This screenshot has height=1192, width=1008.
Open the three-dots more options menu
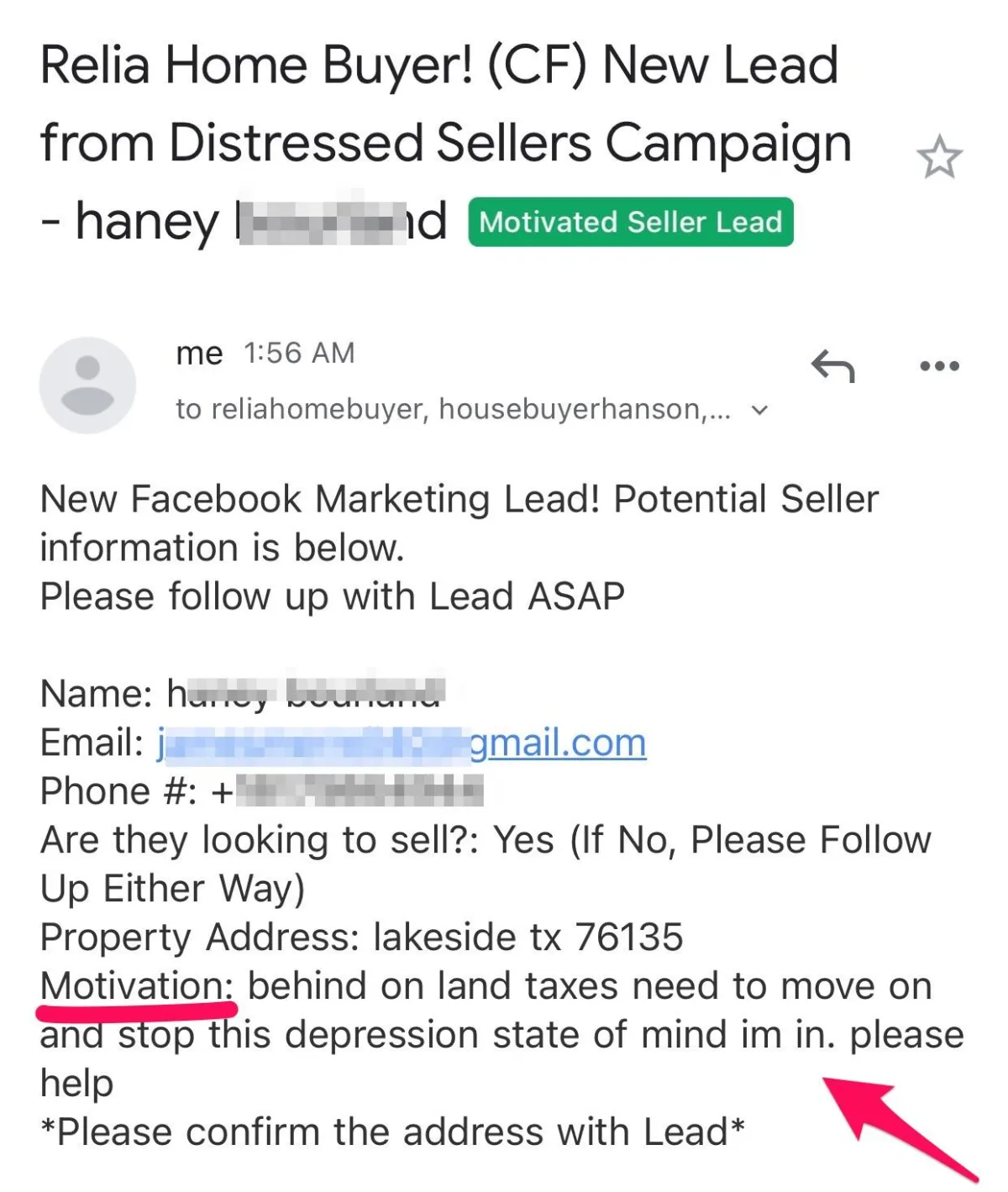(x=939, y=366)
